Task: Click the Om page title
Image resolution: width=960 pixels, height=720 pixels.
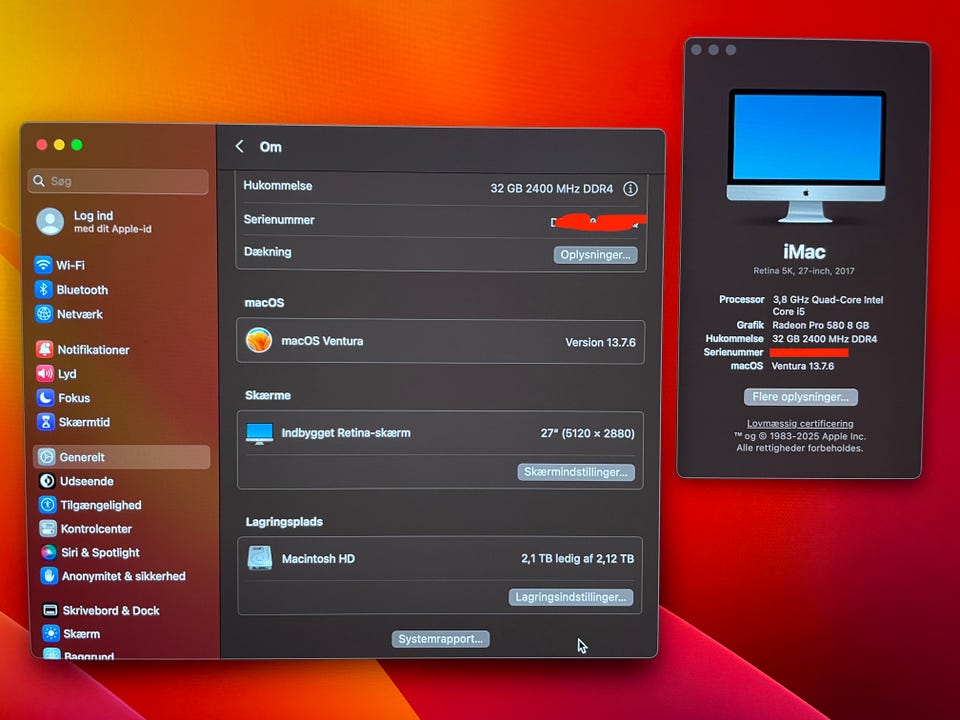Action: [271, 147]
